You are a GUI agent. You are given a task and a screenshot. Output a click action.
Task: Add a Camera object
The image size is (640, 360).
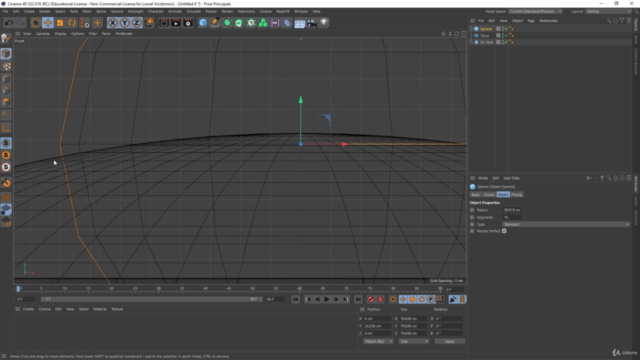pos(311,23)
